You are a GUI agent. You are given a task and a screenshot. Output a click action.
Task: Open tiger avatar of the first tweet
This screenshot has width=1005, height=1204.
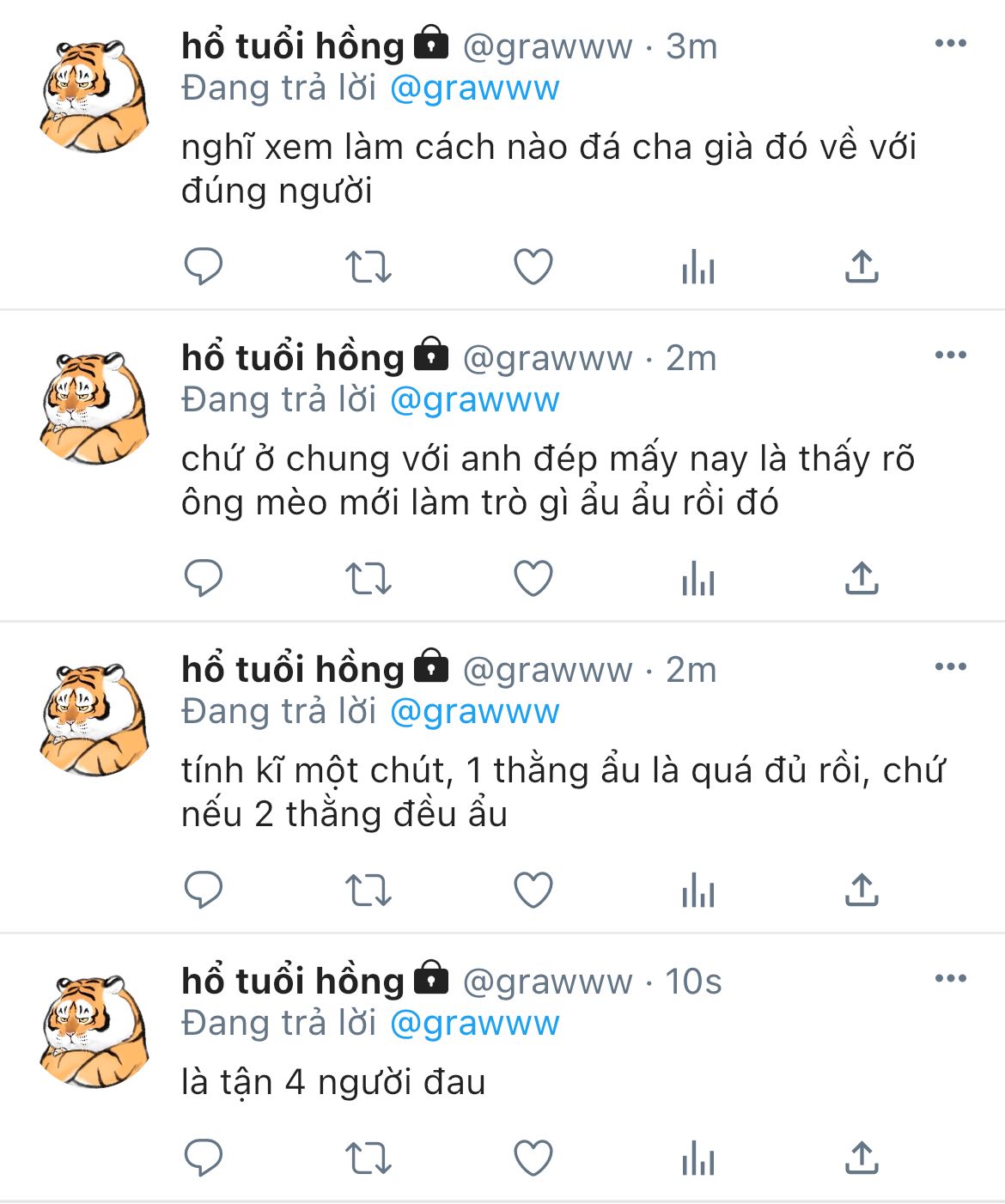click(93, 96)
